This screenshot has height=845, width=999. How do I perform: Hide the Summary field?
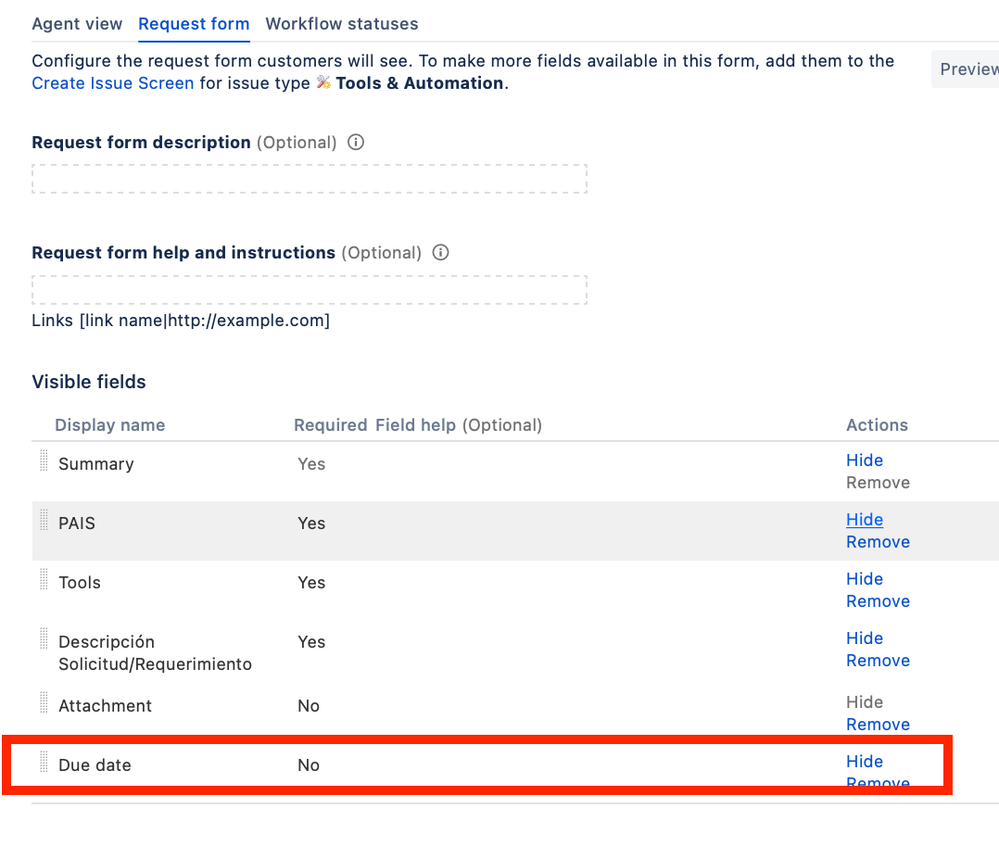coord(864,461)
